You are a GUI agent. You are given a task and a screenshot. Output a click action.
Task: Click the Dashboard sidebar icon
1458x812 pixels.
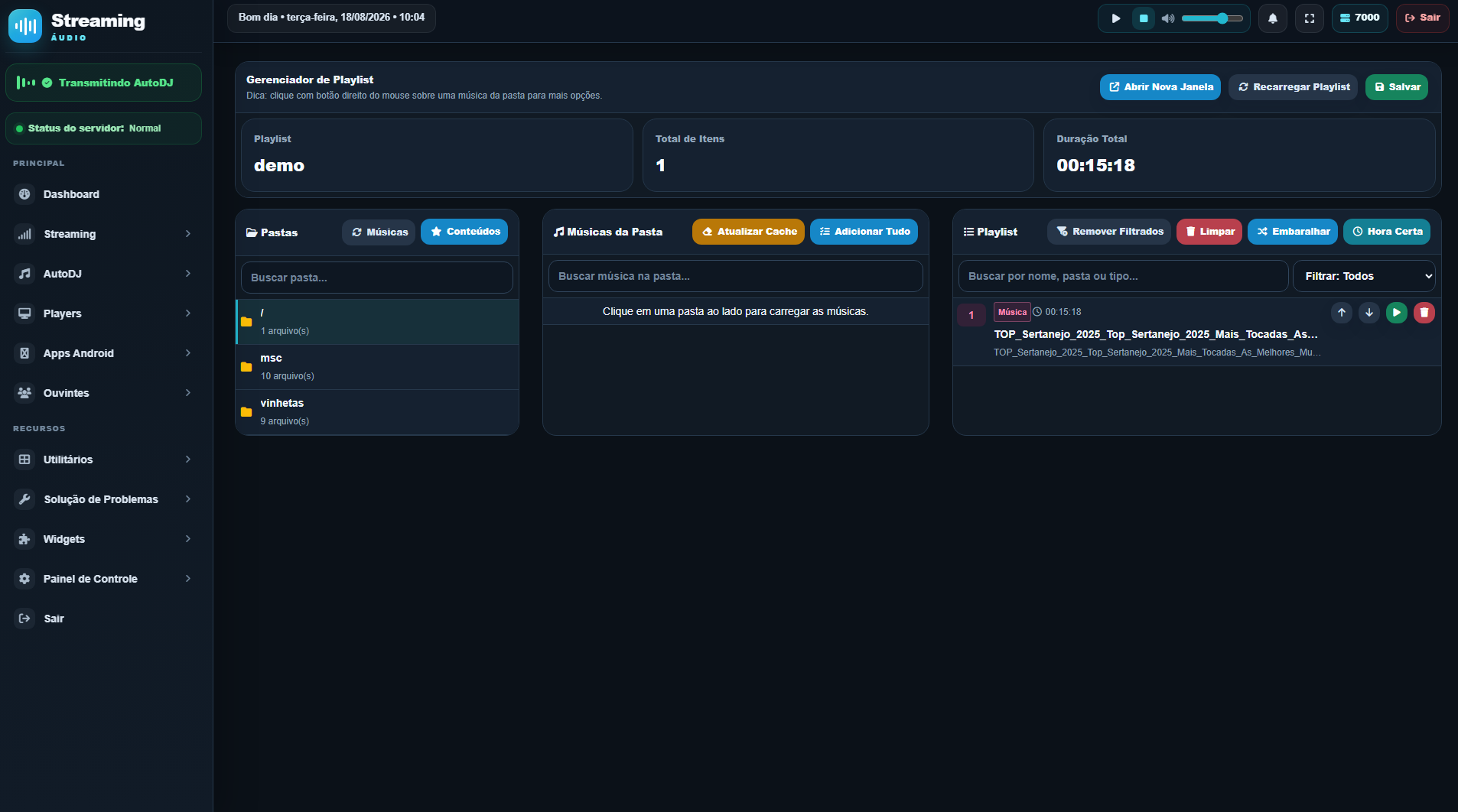(x=24, y=194)
